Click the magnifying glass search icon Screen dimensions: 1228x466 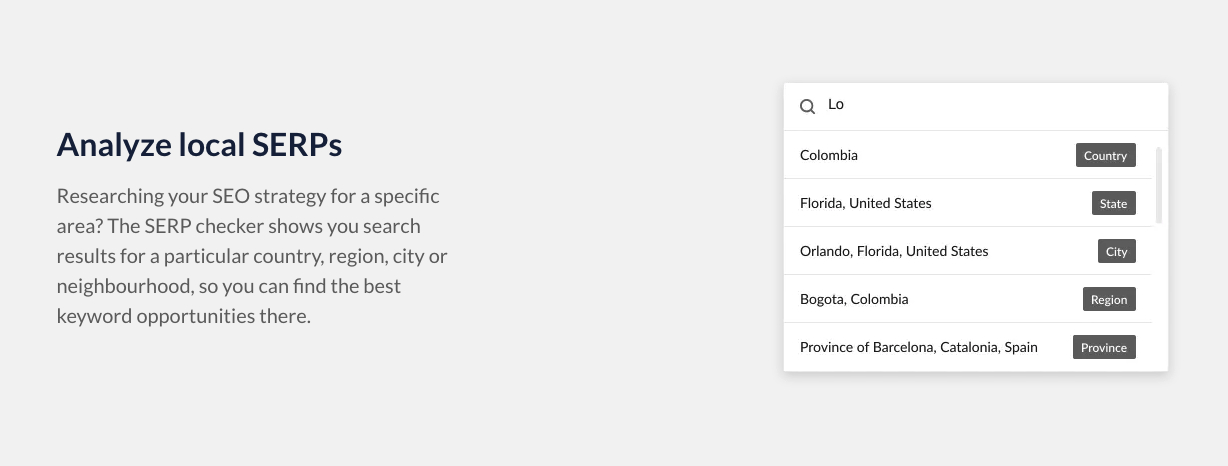[807, 106]
